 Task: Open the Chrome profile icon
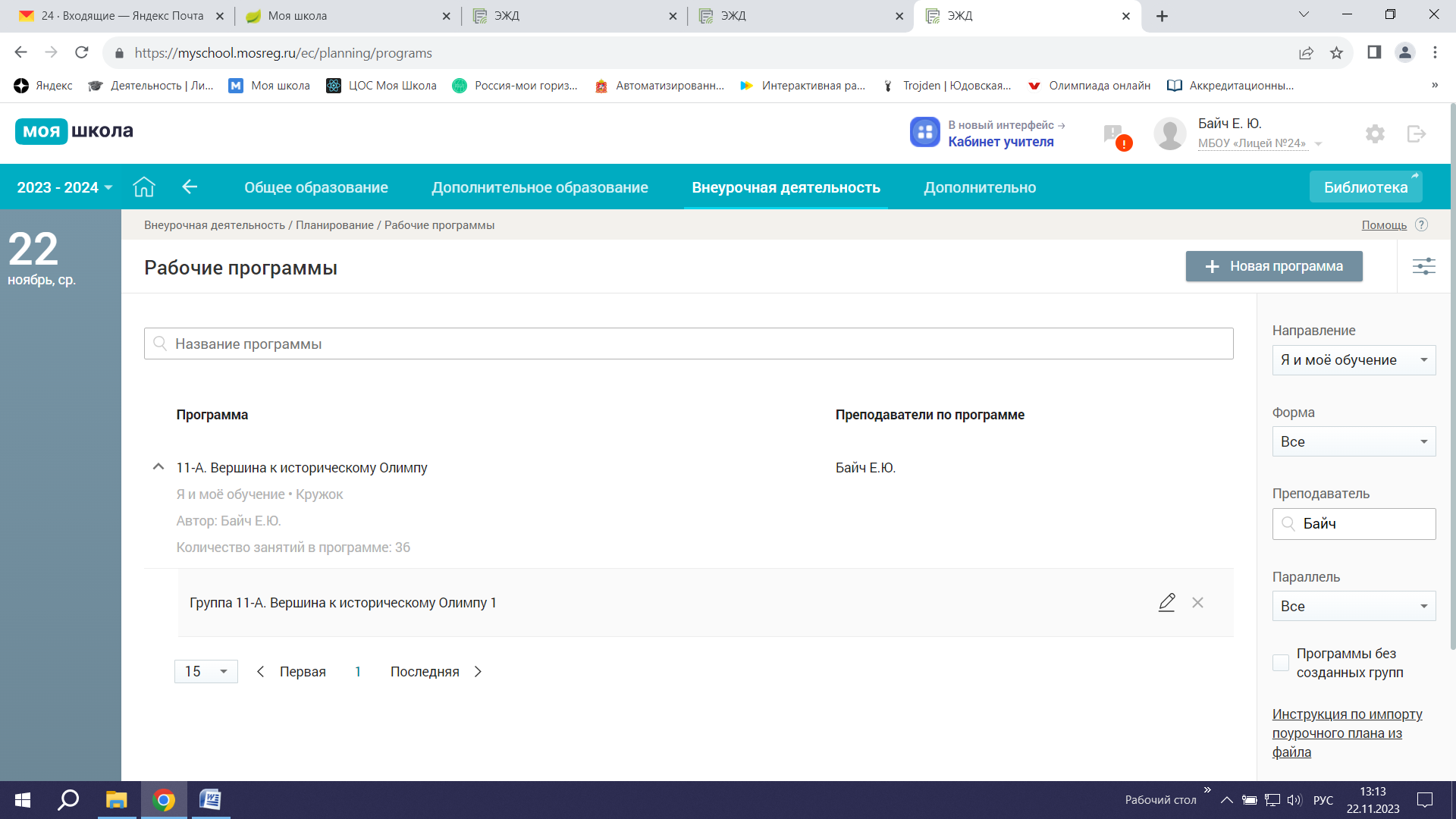click(1404, 52)
